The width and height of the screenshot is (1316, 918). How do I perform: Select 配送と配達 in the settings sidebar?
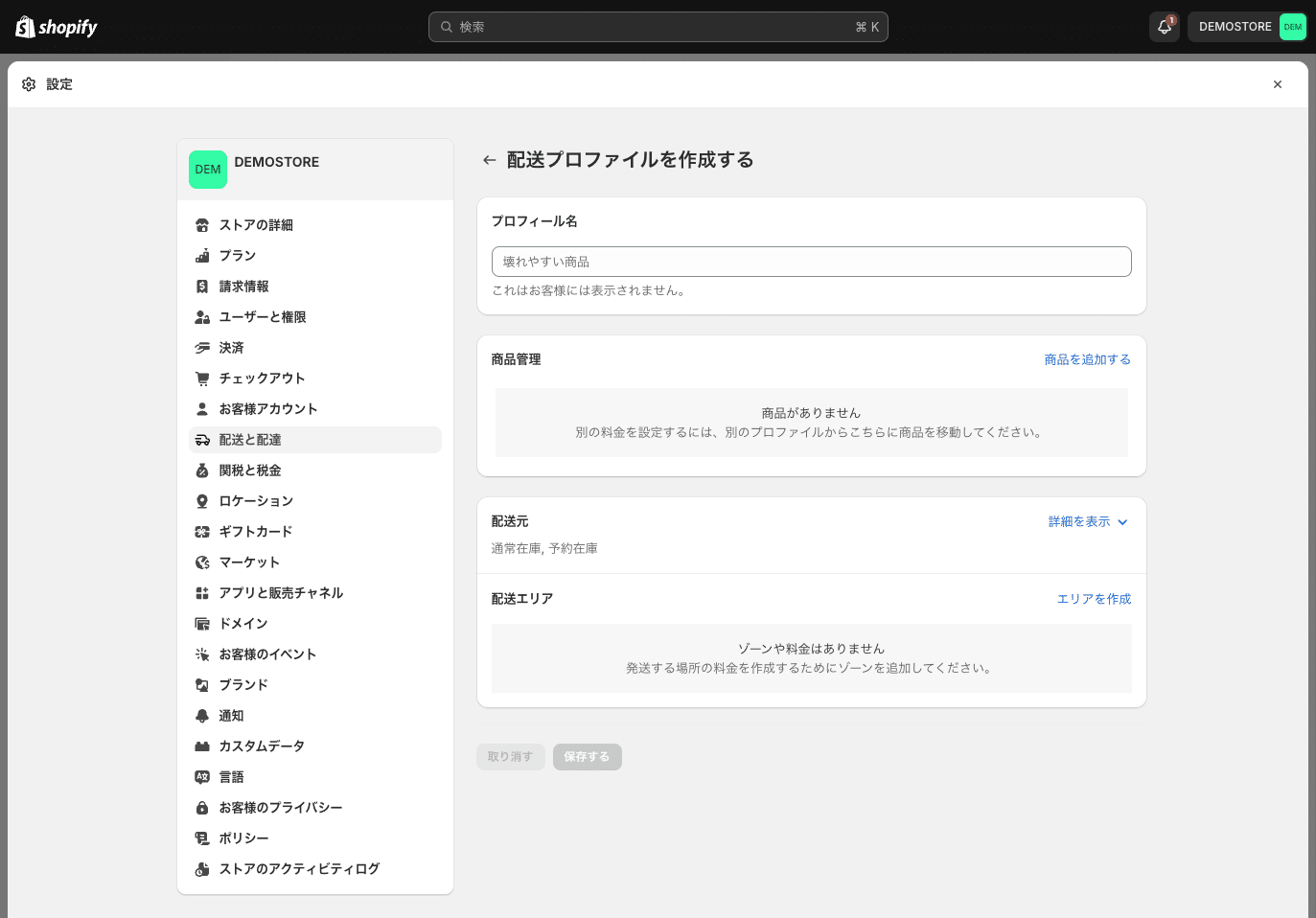pyautogui.click(x=249, y=439)
